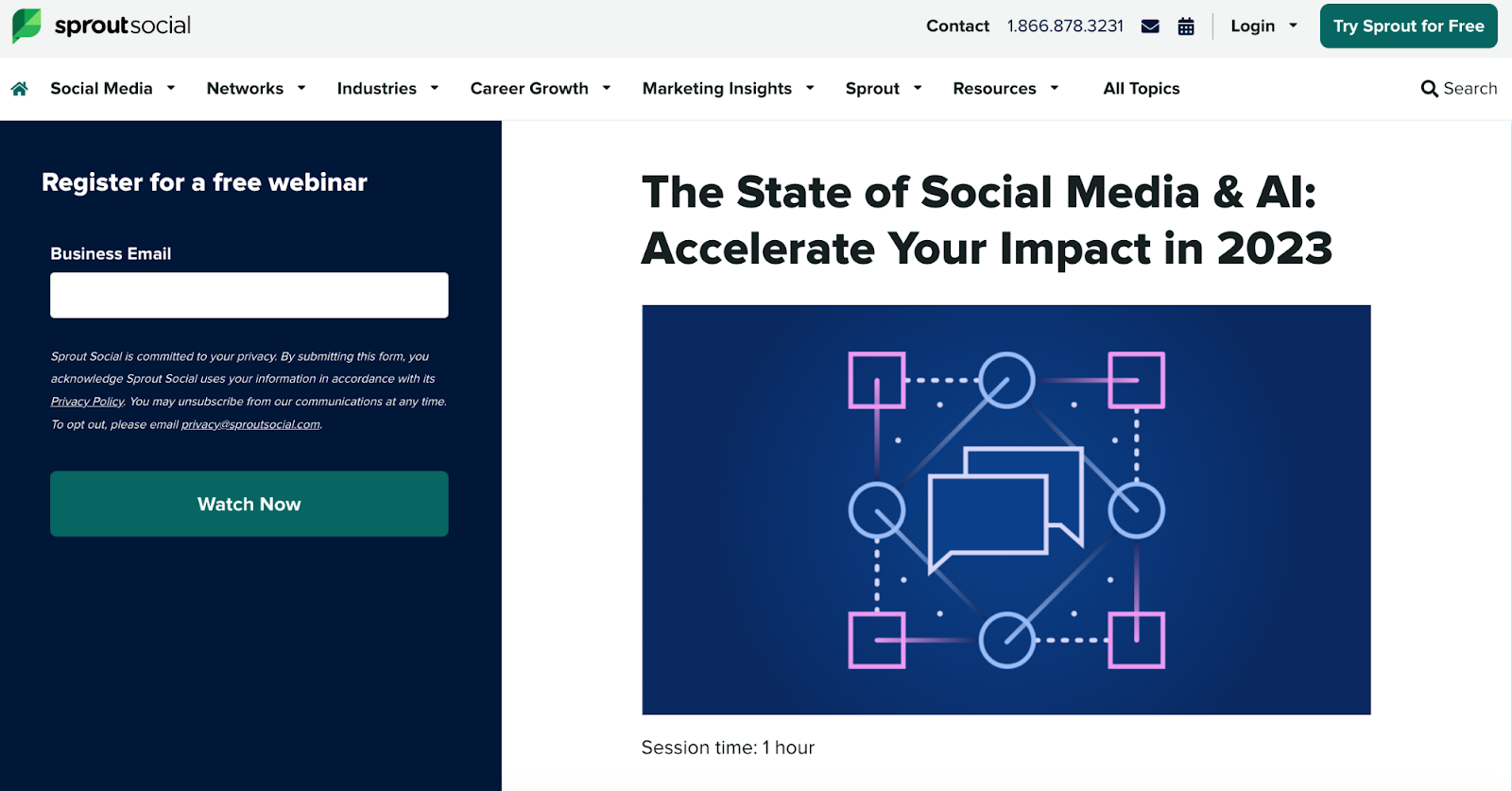Screen dimensions: 1512x791
Task: Open the Networks dropdown
Action: click(256, 89)
